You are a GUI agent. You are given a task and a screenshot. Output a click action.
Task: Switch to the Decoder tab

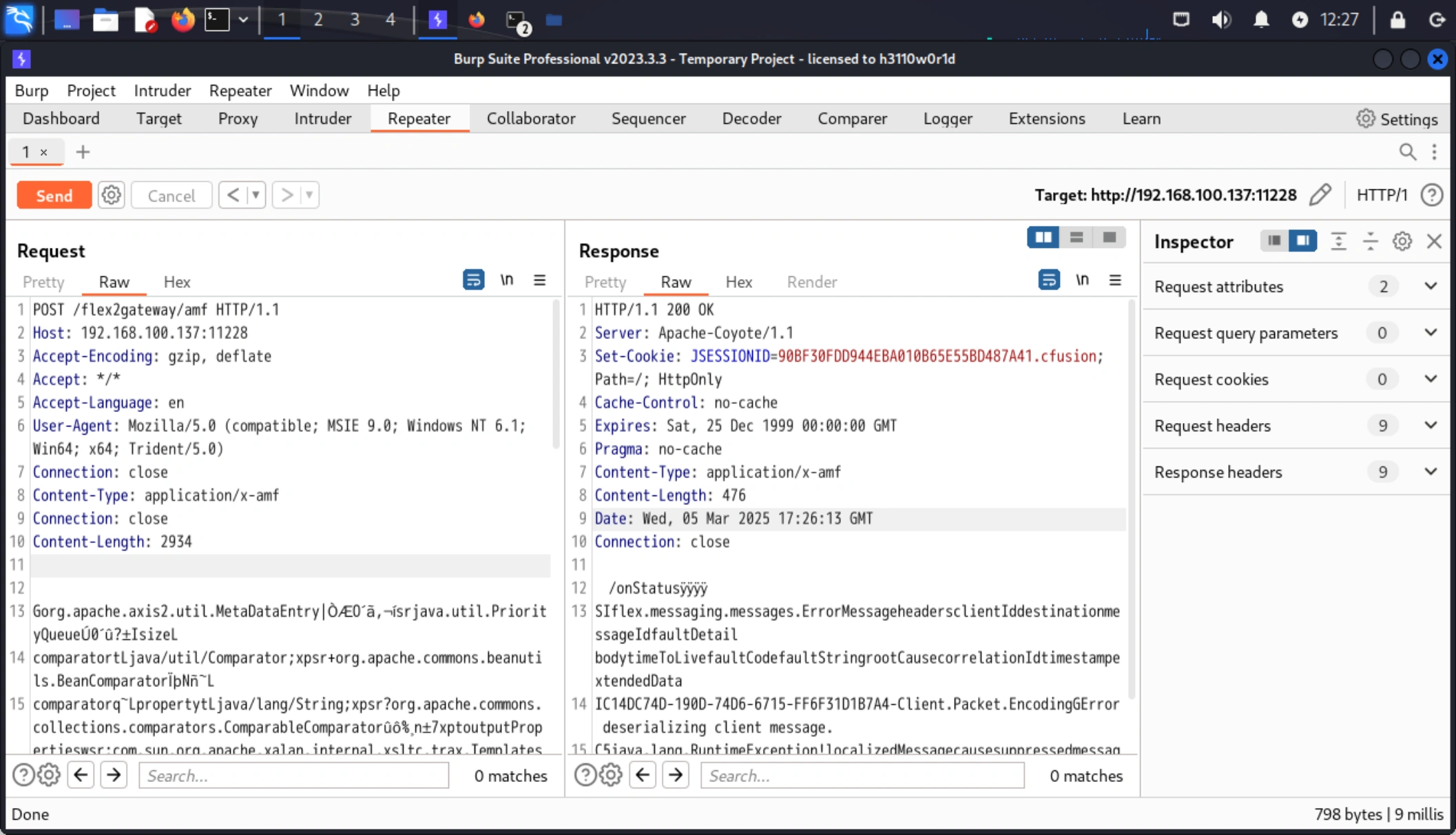click(751, 118)
